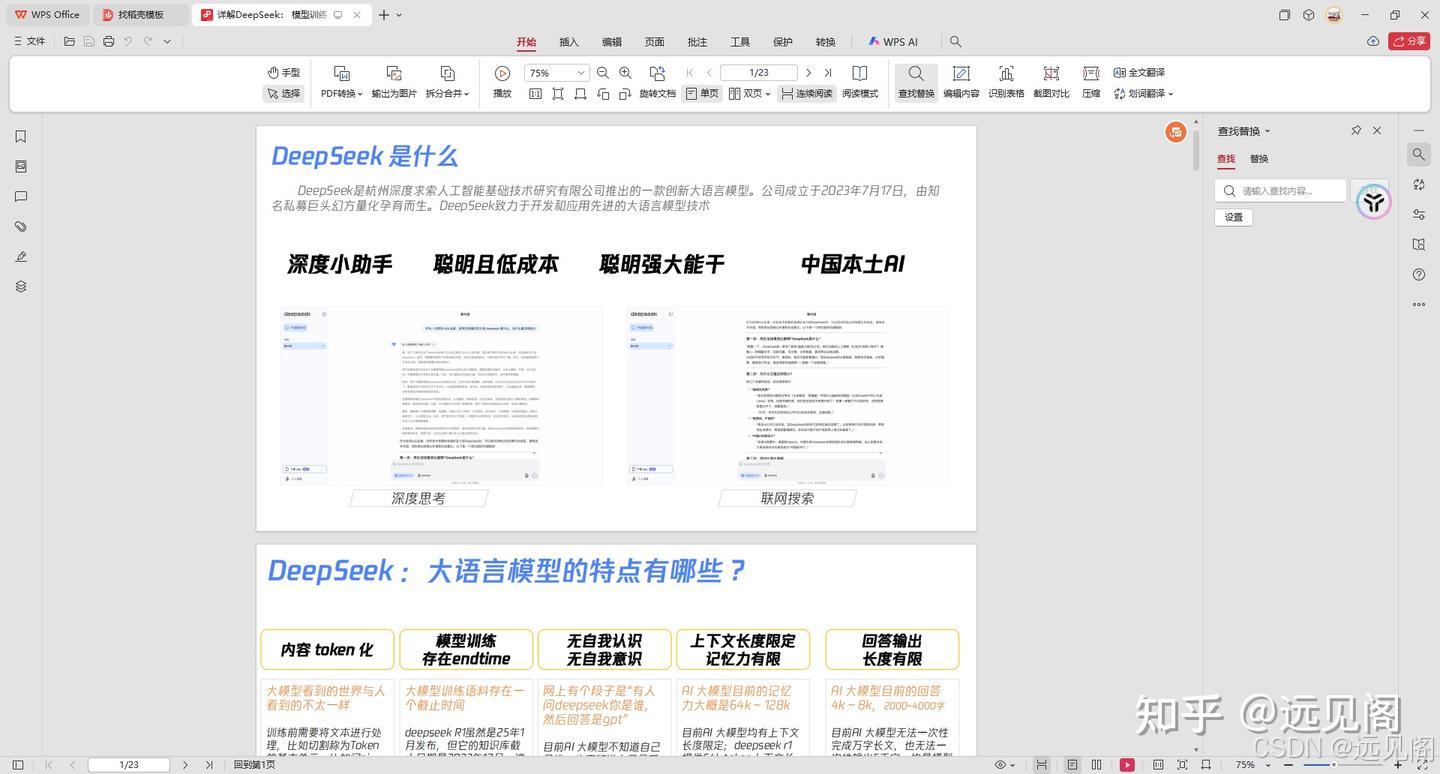Open attachments paperclip in left sidebar
The width and height of the screenshot is (1440, 774).
[x=21, y=227]
